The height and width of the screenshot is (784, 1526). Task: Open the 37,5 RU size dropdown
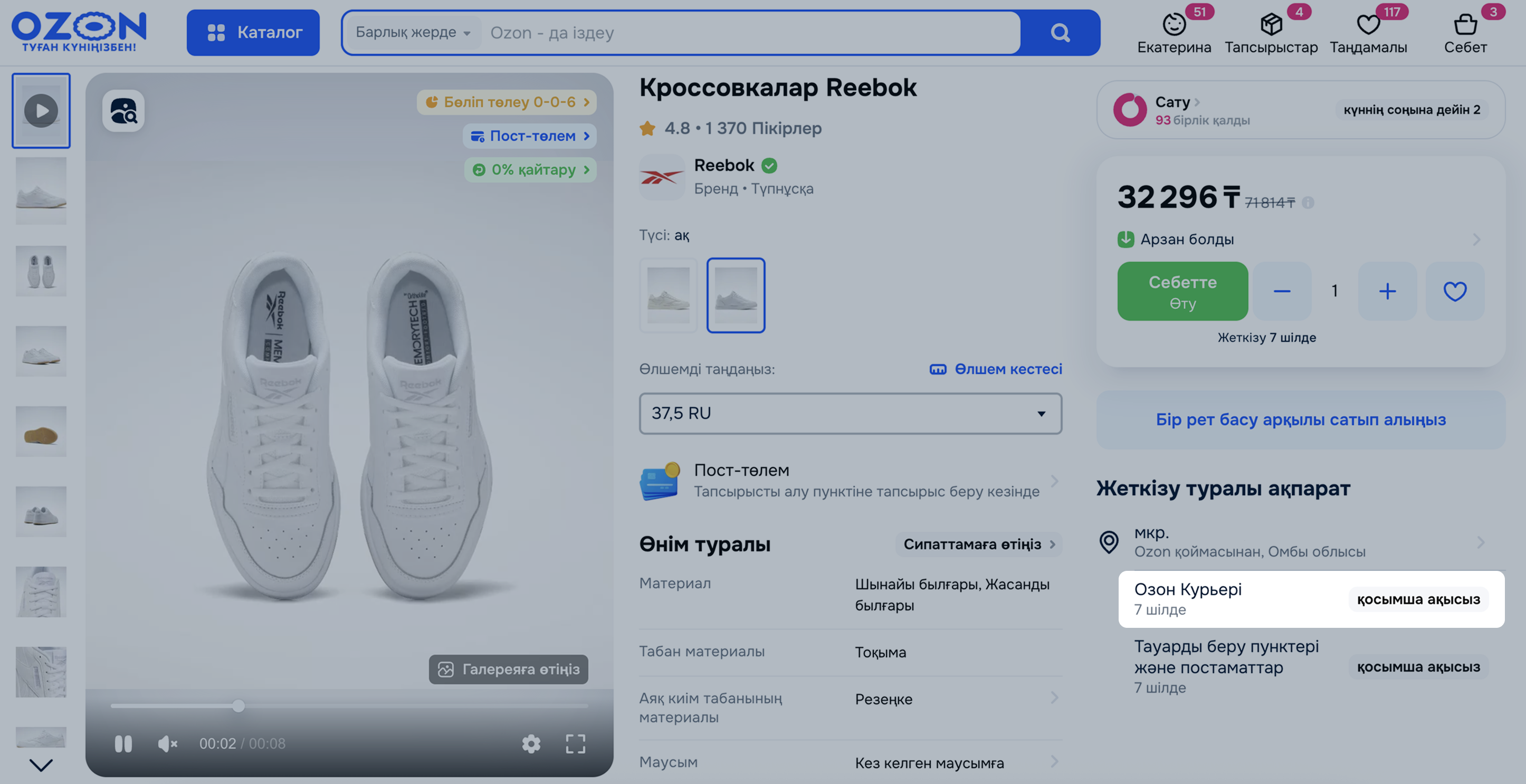(850, 413)
